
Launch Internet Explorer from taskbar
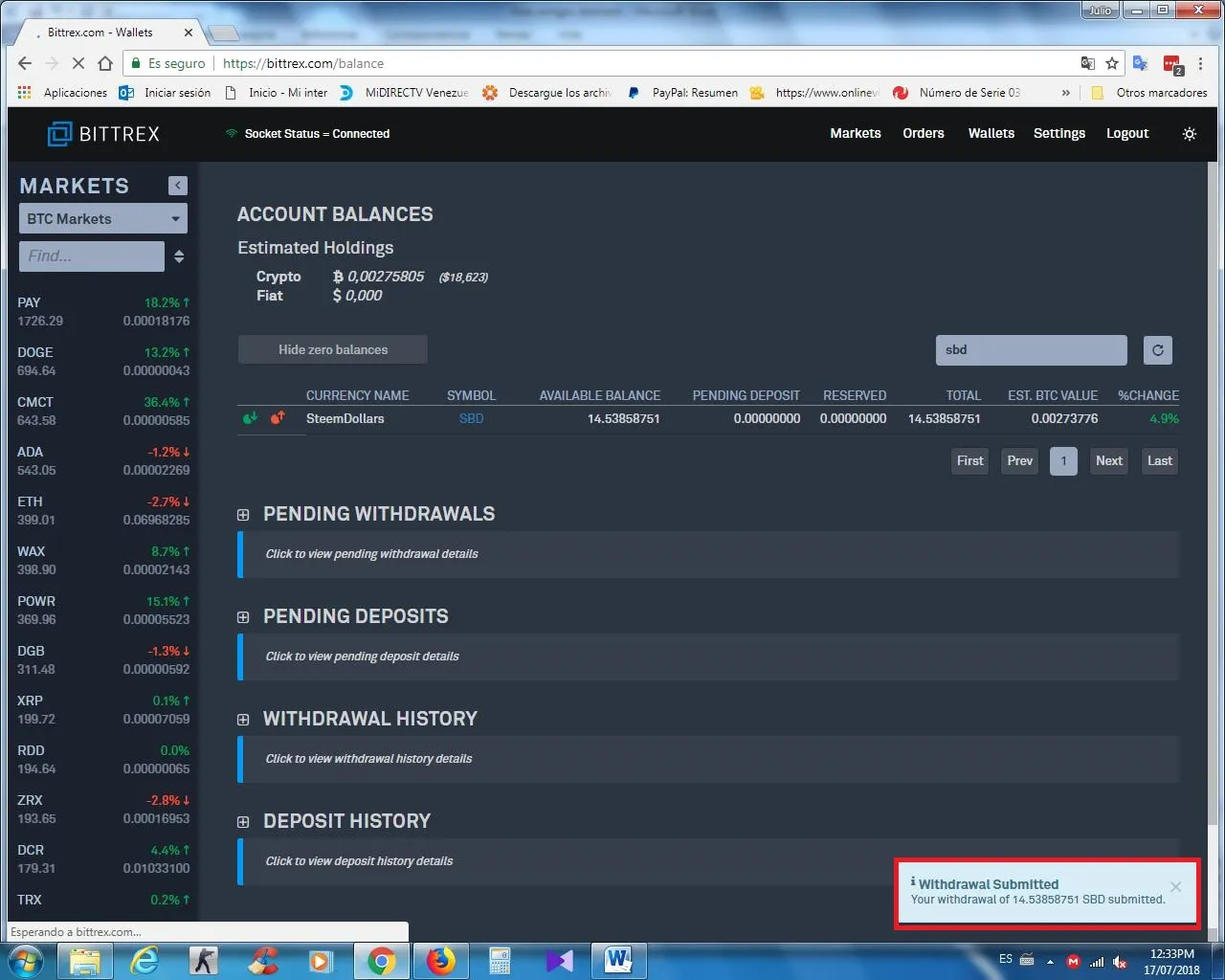(145, 961)
